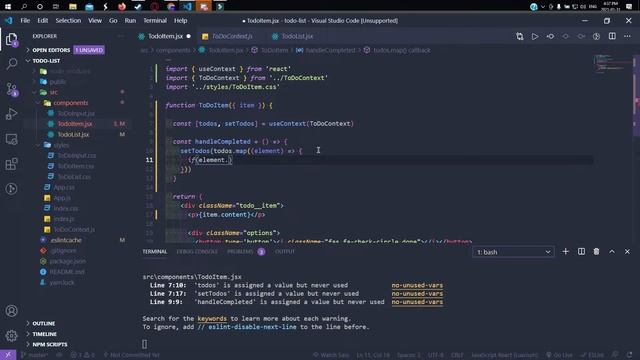640x360 pixels.
Task: Click the Firefox icon in the taskbar
Action: (x=122, y=6)
